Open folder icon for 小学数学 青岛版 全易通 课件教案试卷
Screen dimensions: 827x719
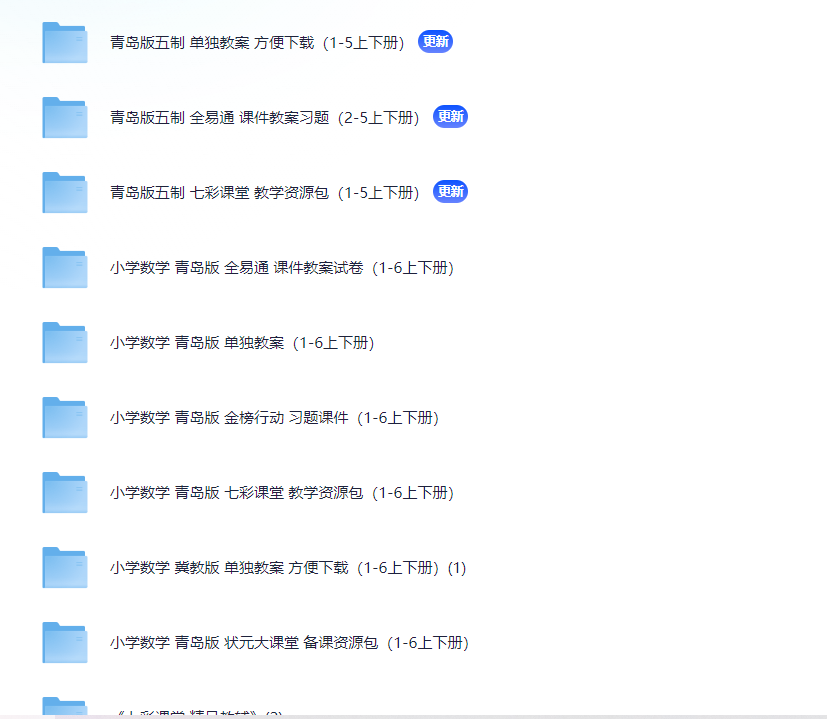(65, 267)
